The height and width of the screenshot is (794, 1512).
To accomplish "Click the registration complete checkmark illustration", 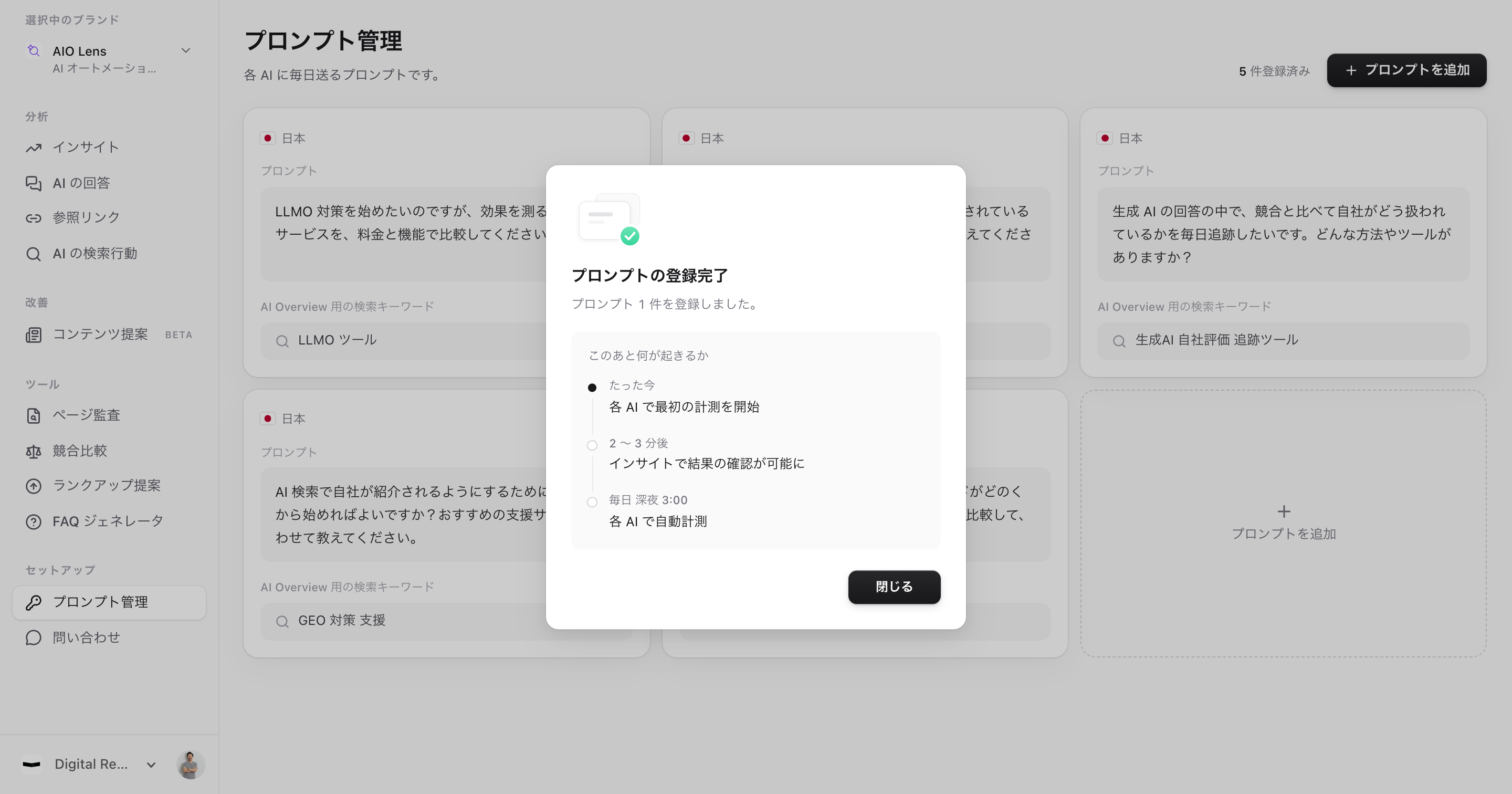I will coord(609,219).
